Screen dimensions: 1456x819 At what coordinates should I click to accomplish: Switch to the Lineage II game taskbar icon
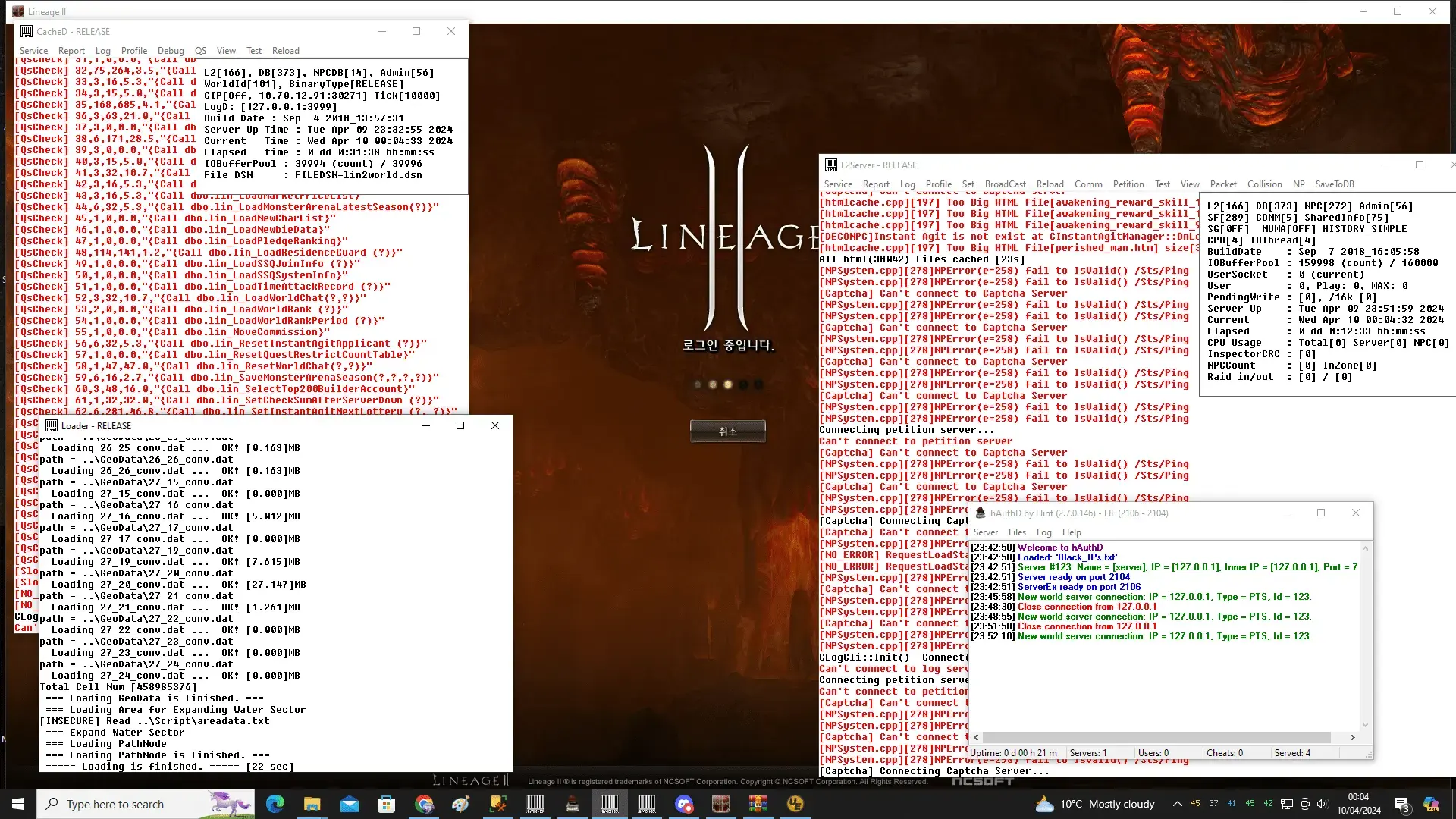721,804
